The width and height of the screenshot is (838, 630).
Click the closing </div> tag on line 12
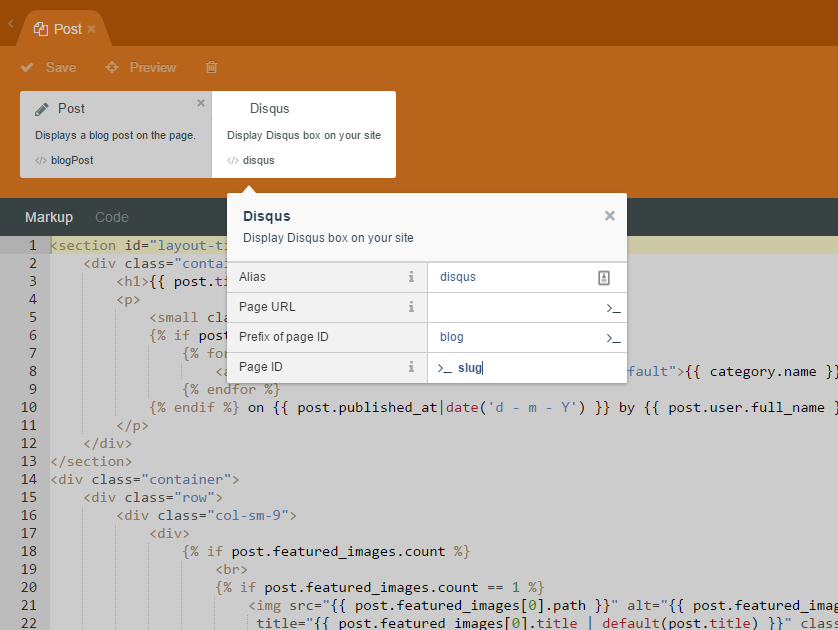point(107,444)
